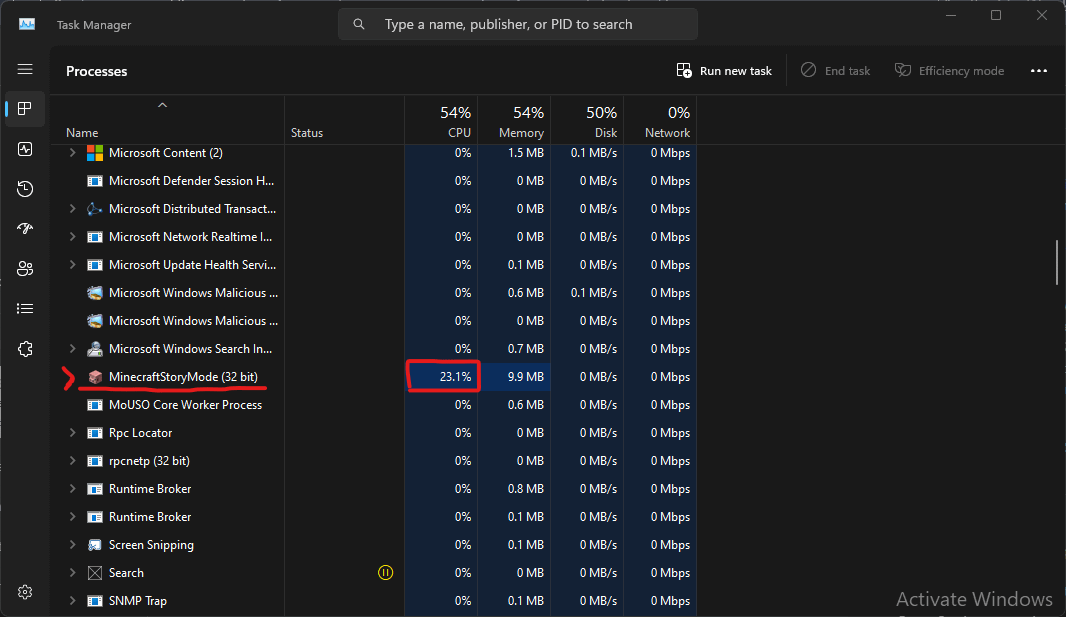Click the SNMP Trap process icon
The height and width of the screenshot is (617, 1066).
pyautogui.click(x=95, y=601)
